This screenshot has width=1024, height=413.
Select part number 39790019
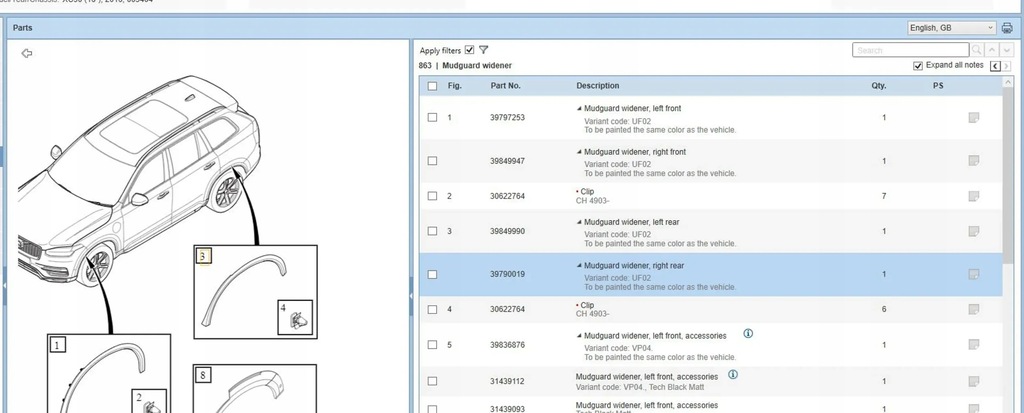(507, 274)
